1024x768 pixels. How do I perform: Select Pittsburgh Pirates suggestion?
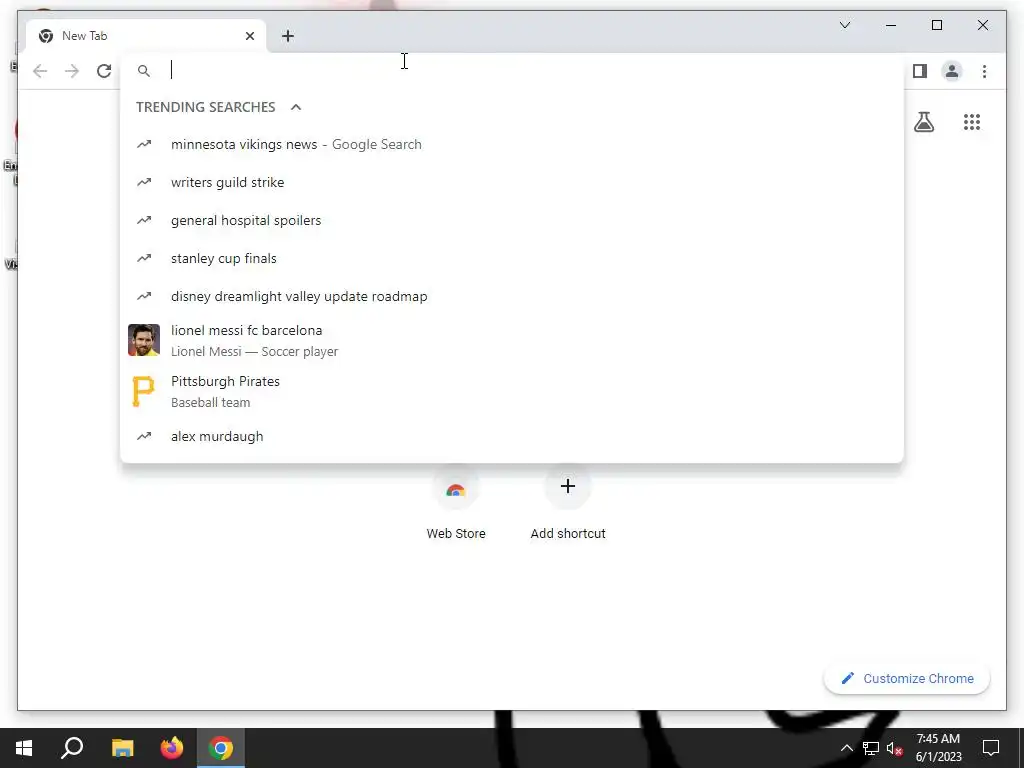pos(512,391)
